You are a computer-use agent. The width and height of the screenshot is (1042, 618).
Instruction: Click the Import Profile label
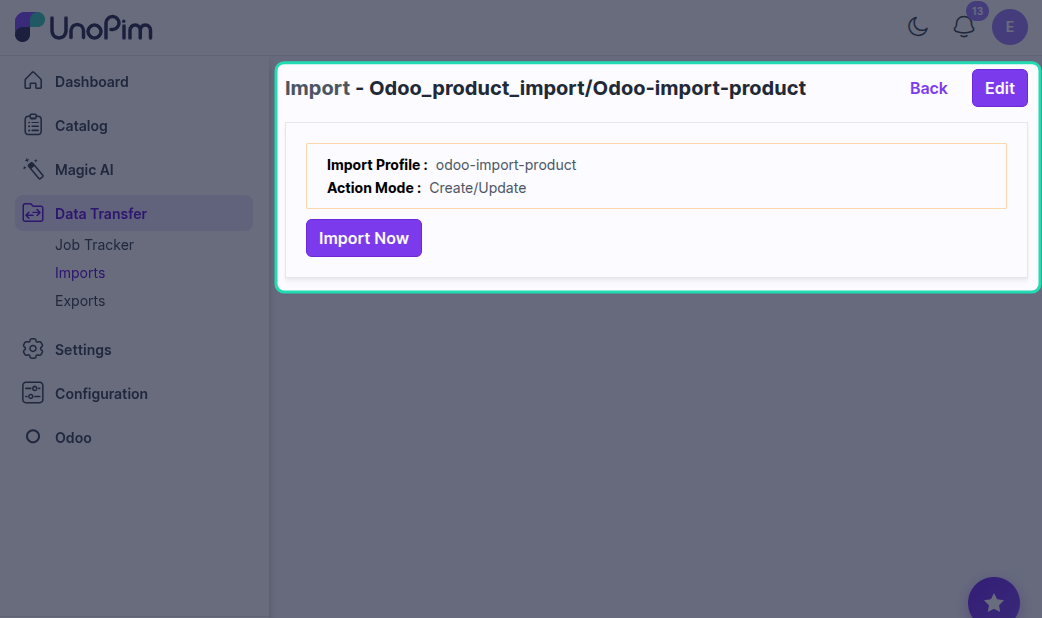pos(377,165)
